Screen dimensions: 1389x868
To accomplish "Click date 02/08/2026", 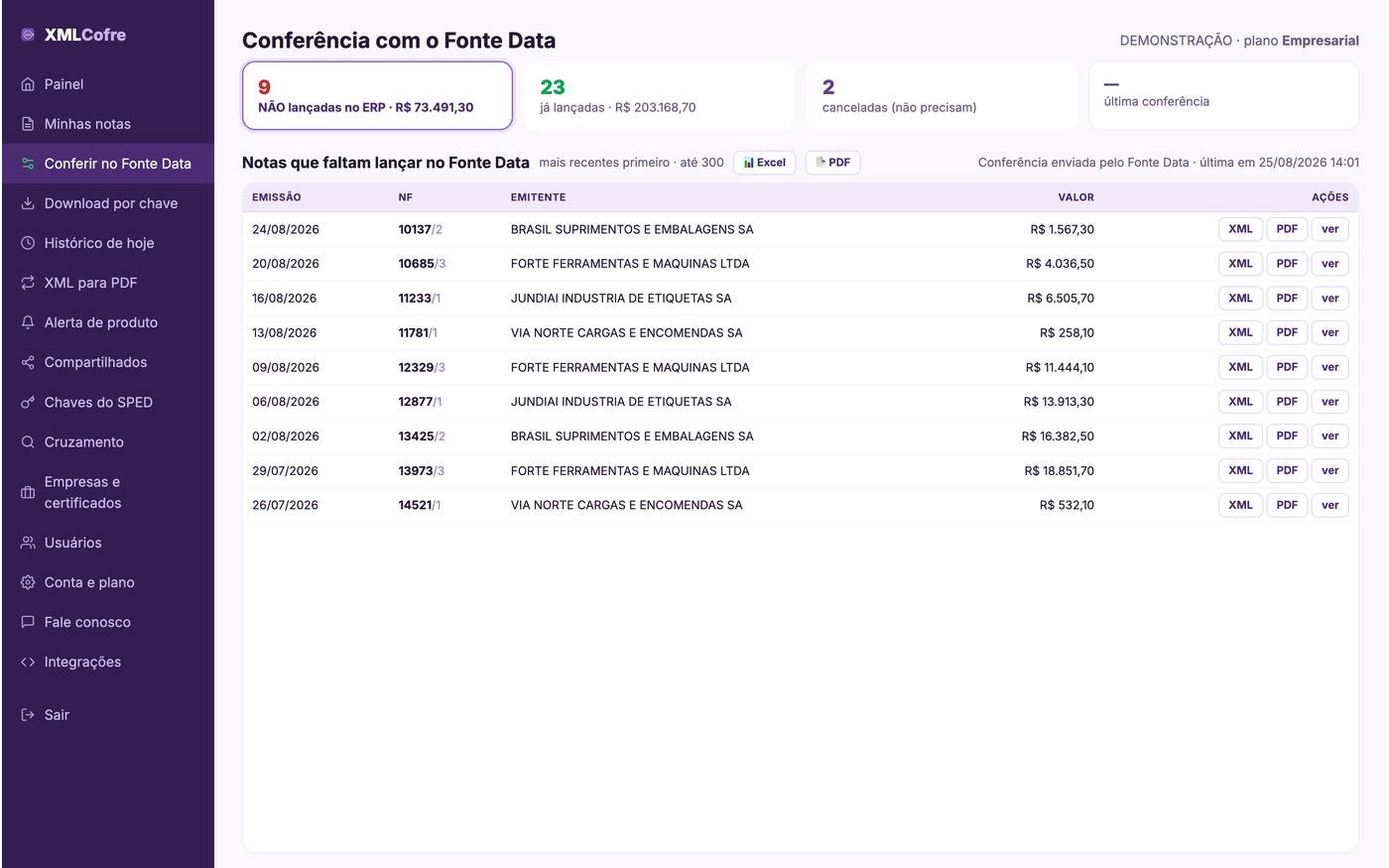I will click(286, 435).
